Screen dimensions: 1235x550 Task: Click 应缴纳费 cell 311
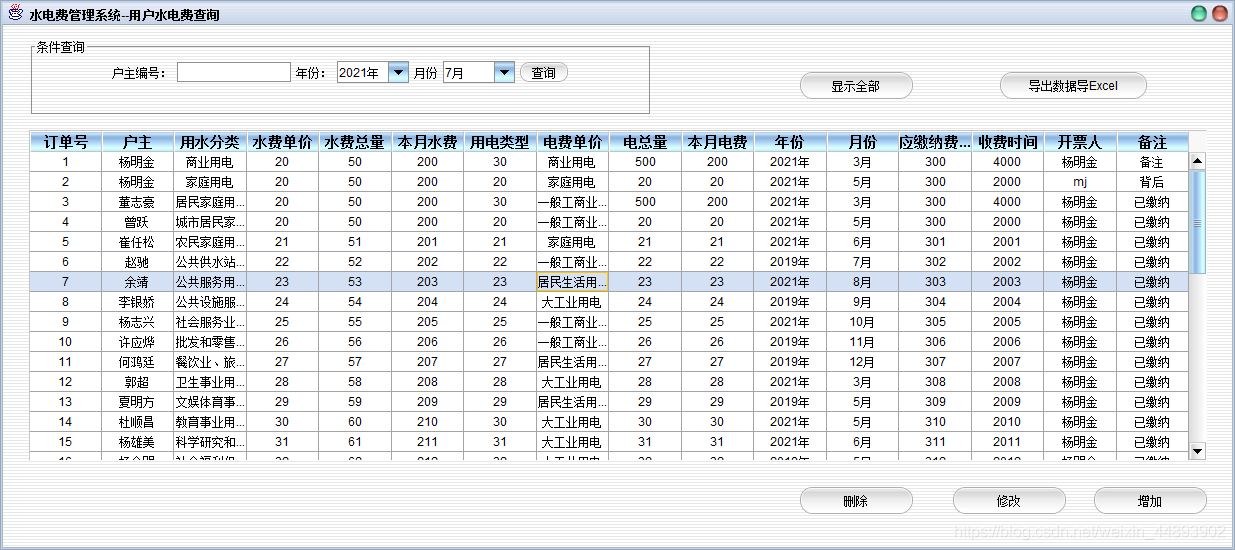935,442
